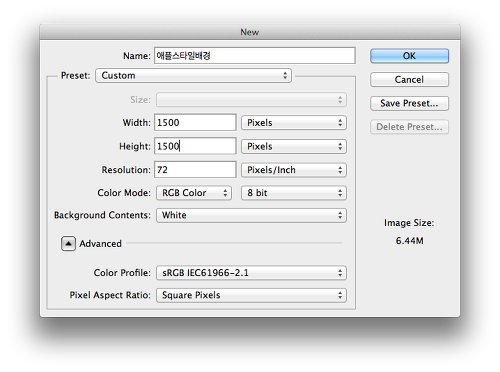Click the Height value field
500x372 pixels.
(x=195, y=146)
